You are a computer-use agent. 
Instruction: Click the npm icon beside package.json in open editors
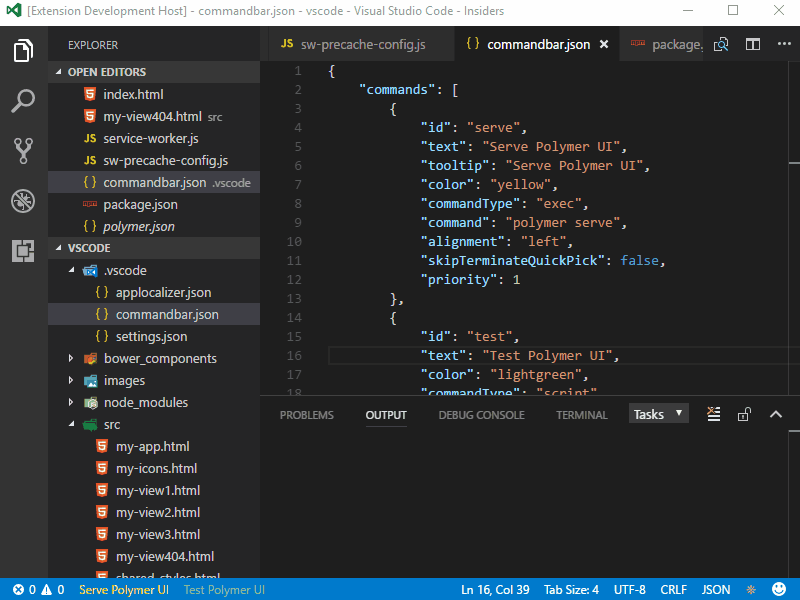click(90, 204)
